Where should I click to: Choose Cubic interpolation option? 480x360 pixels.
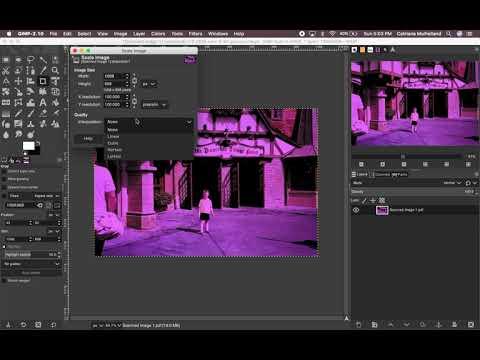click(113, 143)
